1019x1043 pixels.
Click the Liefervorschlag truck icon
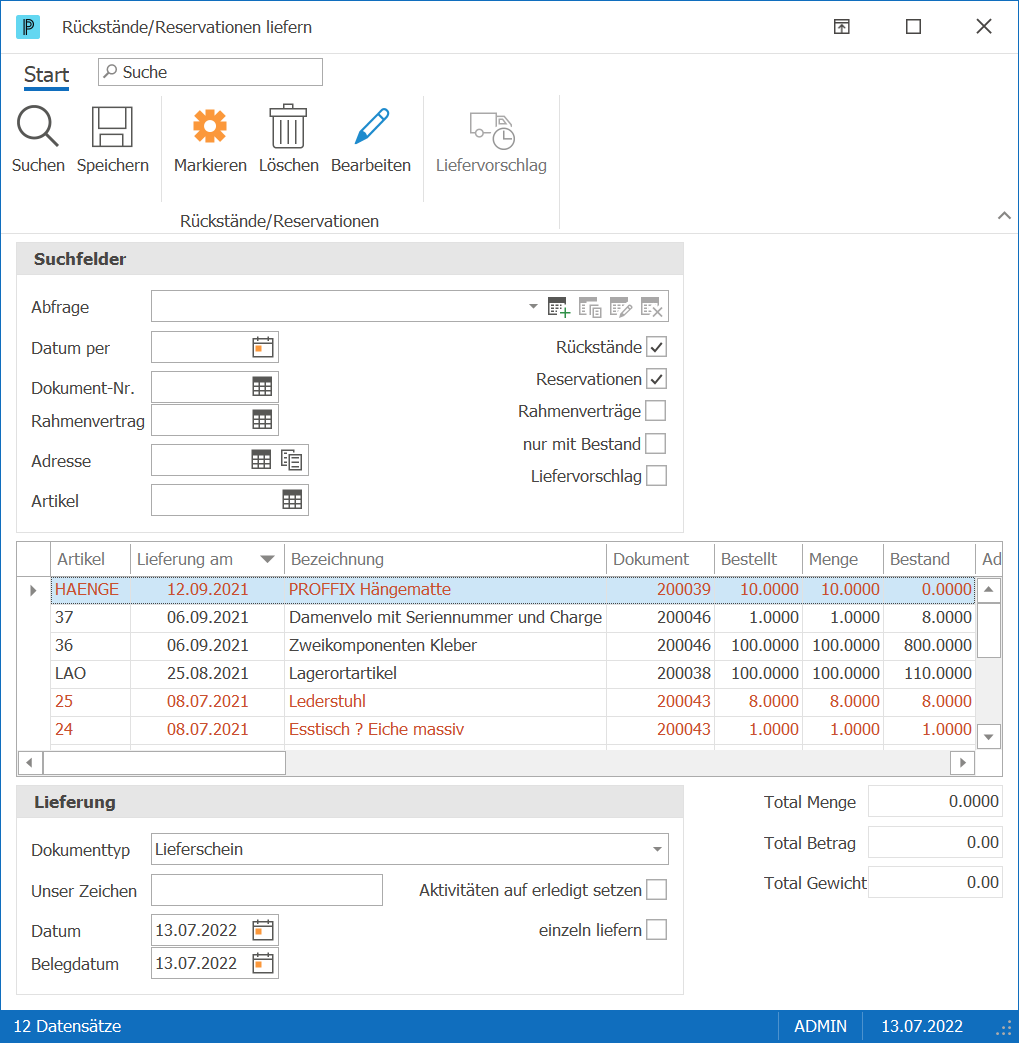coord(492,130)
